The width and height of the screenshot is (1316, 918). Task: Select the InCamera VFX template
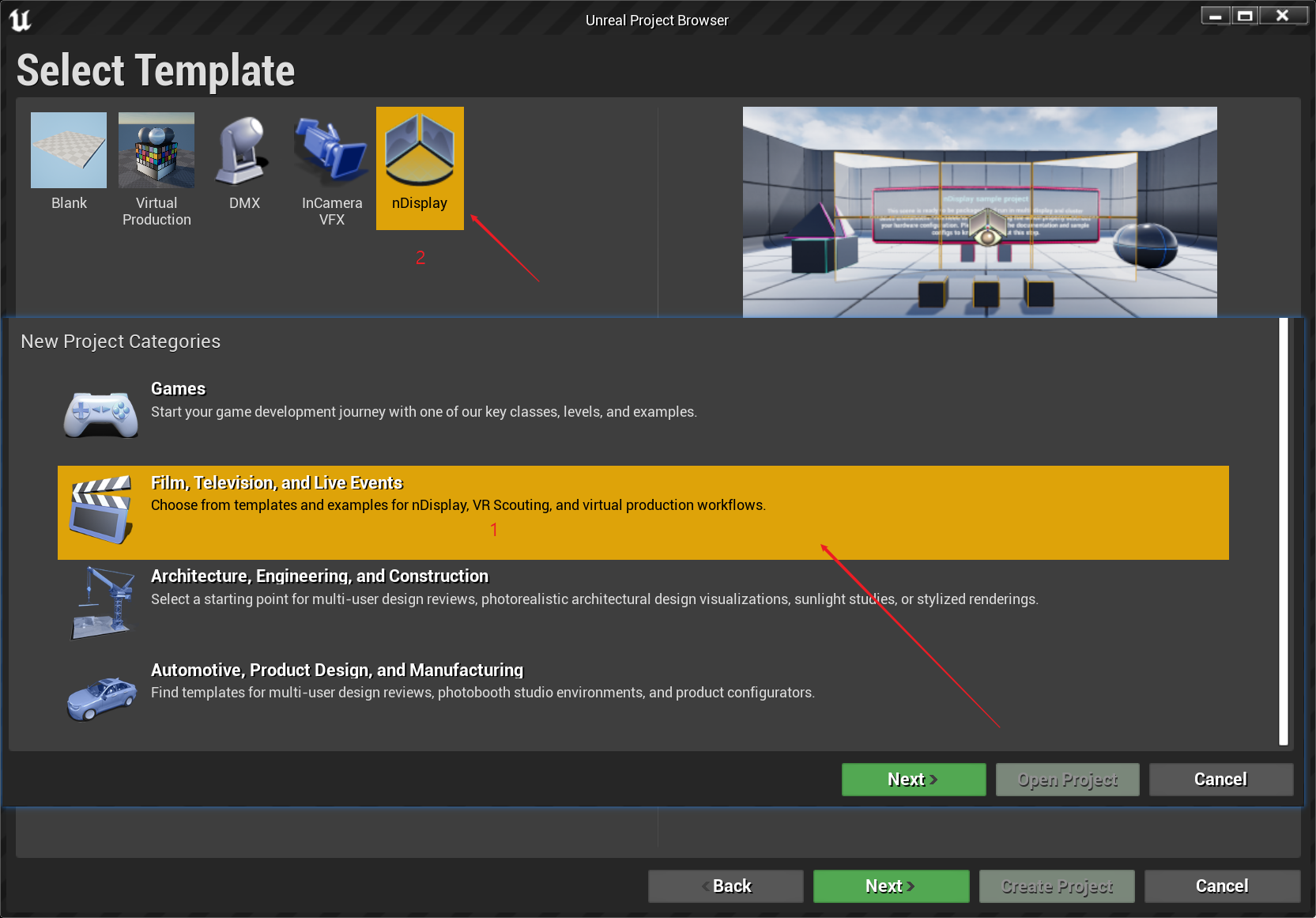click(x=332, y=168)
